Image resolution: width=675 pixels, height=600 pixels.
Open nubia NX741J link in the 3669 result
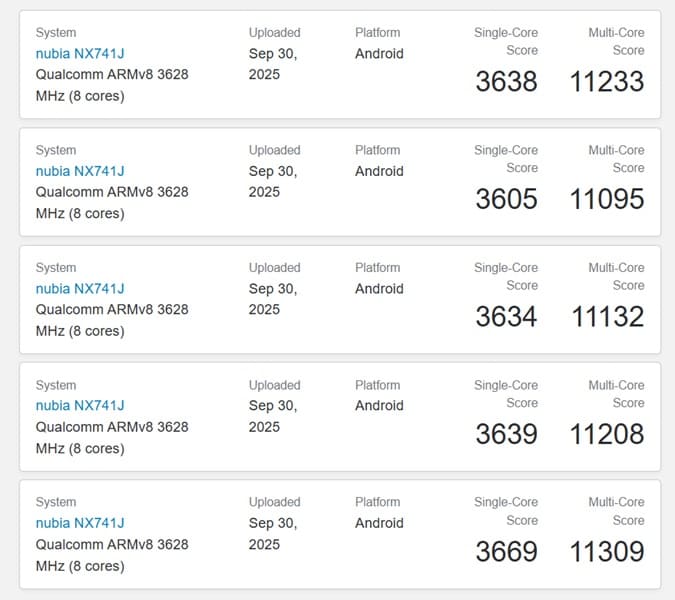(80, 523)
